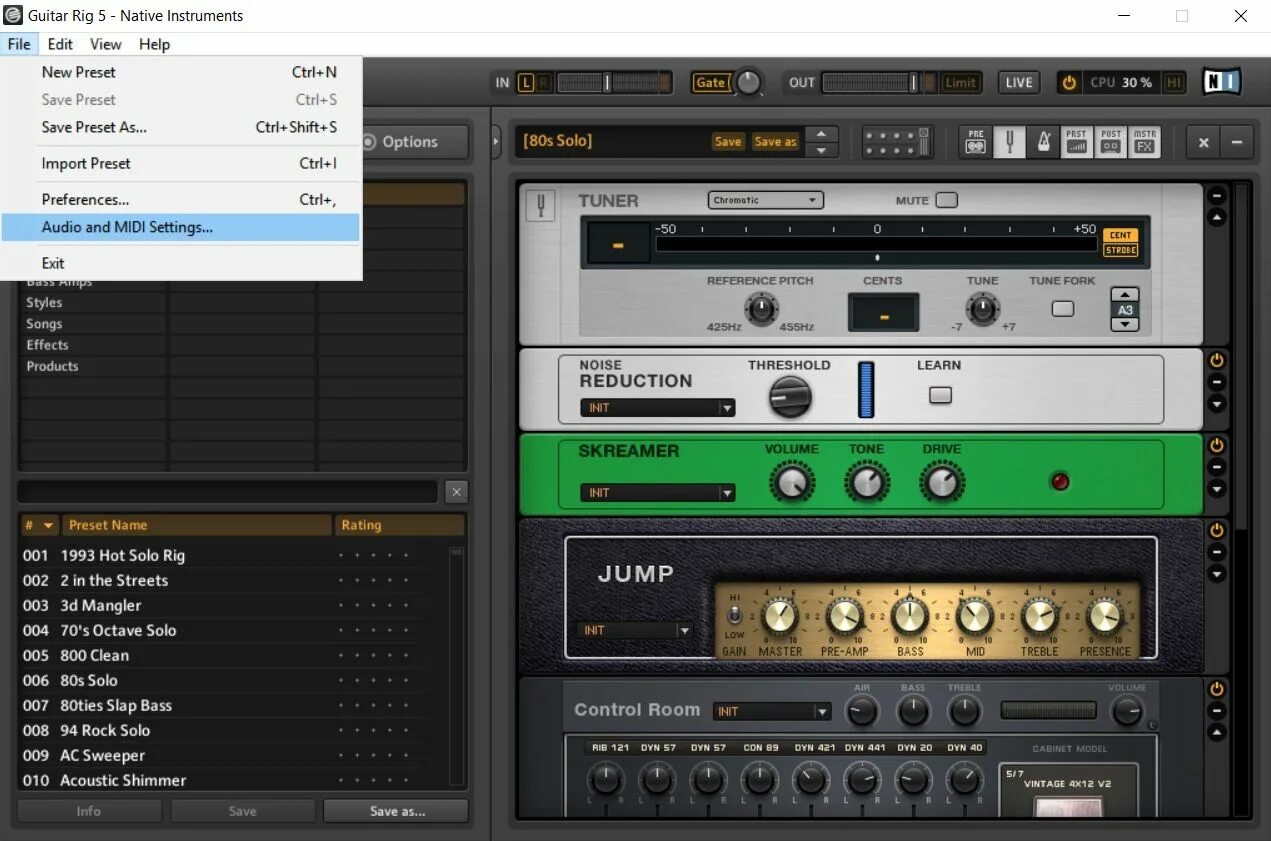This screenshot has width=1271, height=841.
Task: Open the preset list # sort dropdown
Action: pyautogui.click(x=40, y=525)
